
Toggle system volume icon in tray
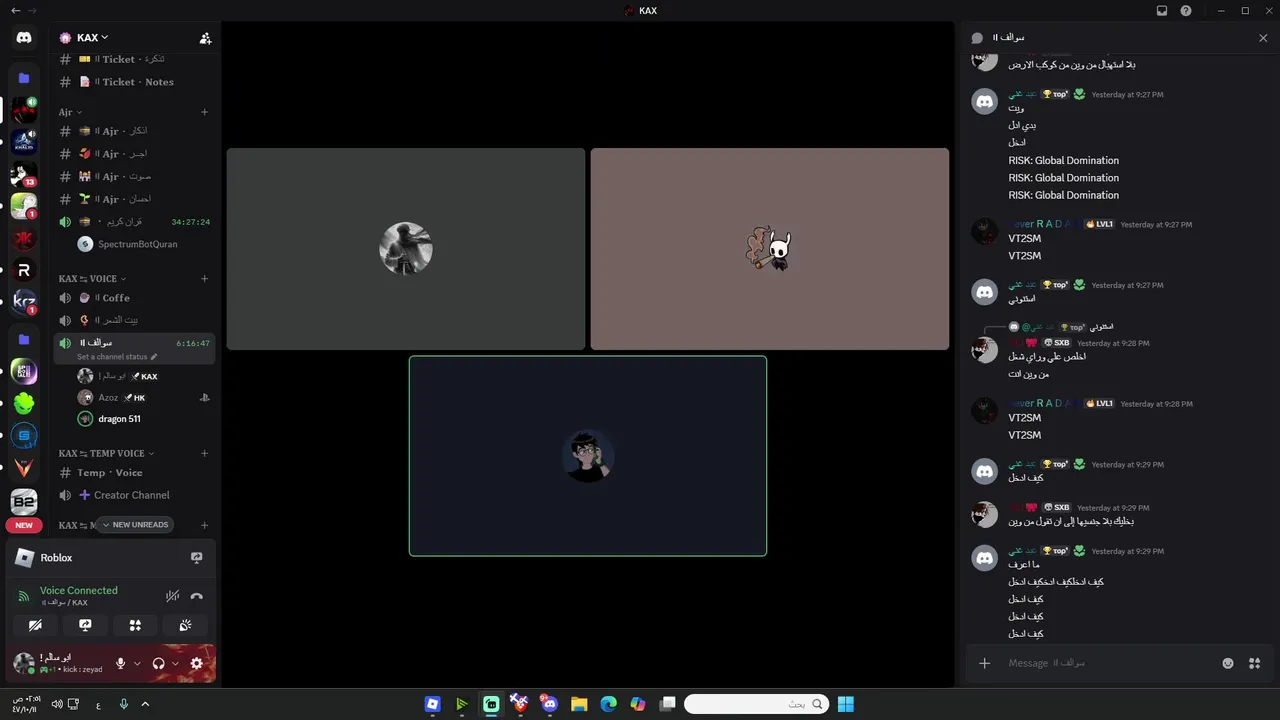56,704
